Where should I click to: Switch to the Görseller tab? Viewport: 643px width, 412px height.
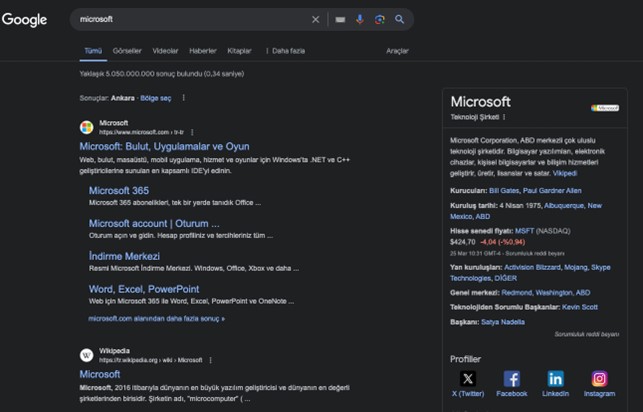tap(127, 50)
